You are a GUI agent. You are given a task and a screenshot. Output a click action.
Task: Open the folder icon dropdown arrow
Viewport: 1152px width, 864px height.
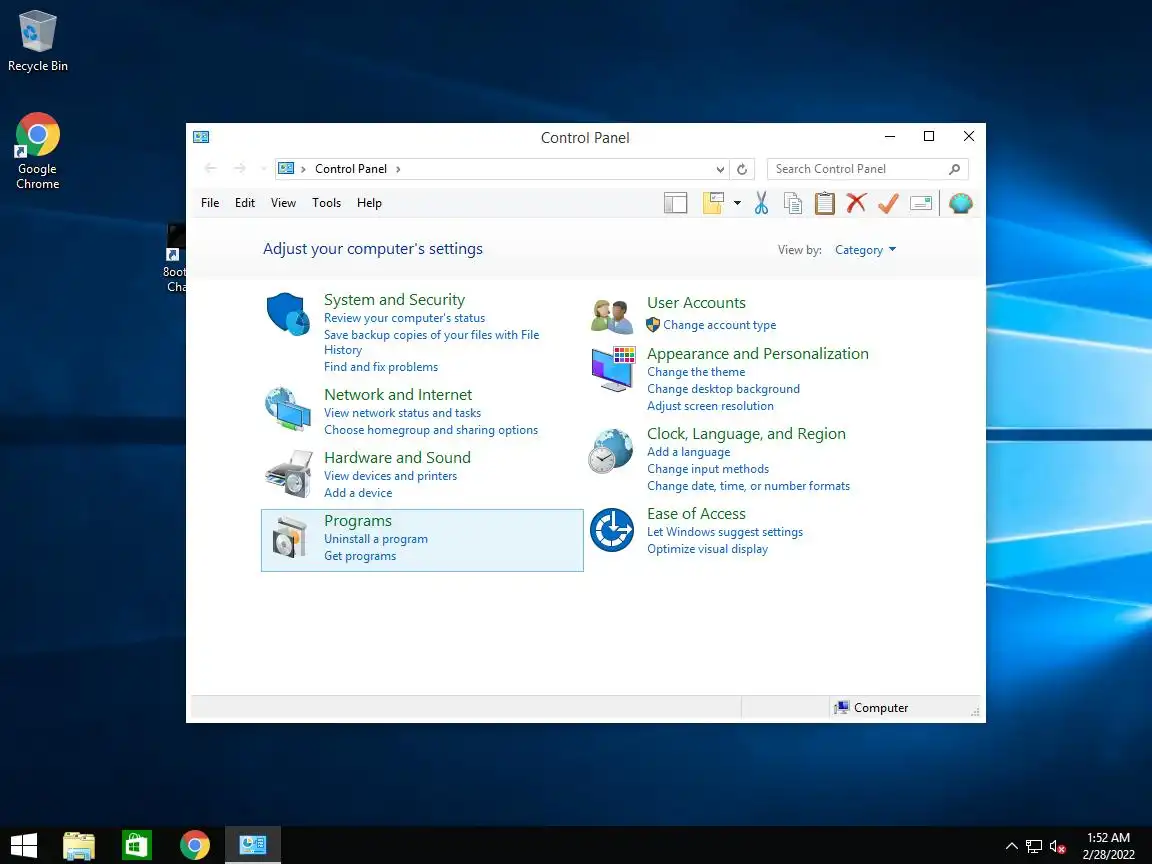coord(737,203)
